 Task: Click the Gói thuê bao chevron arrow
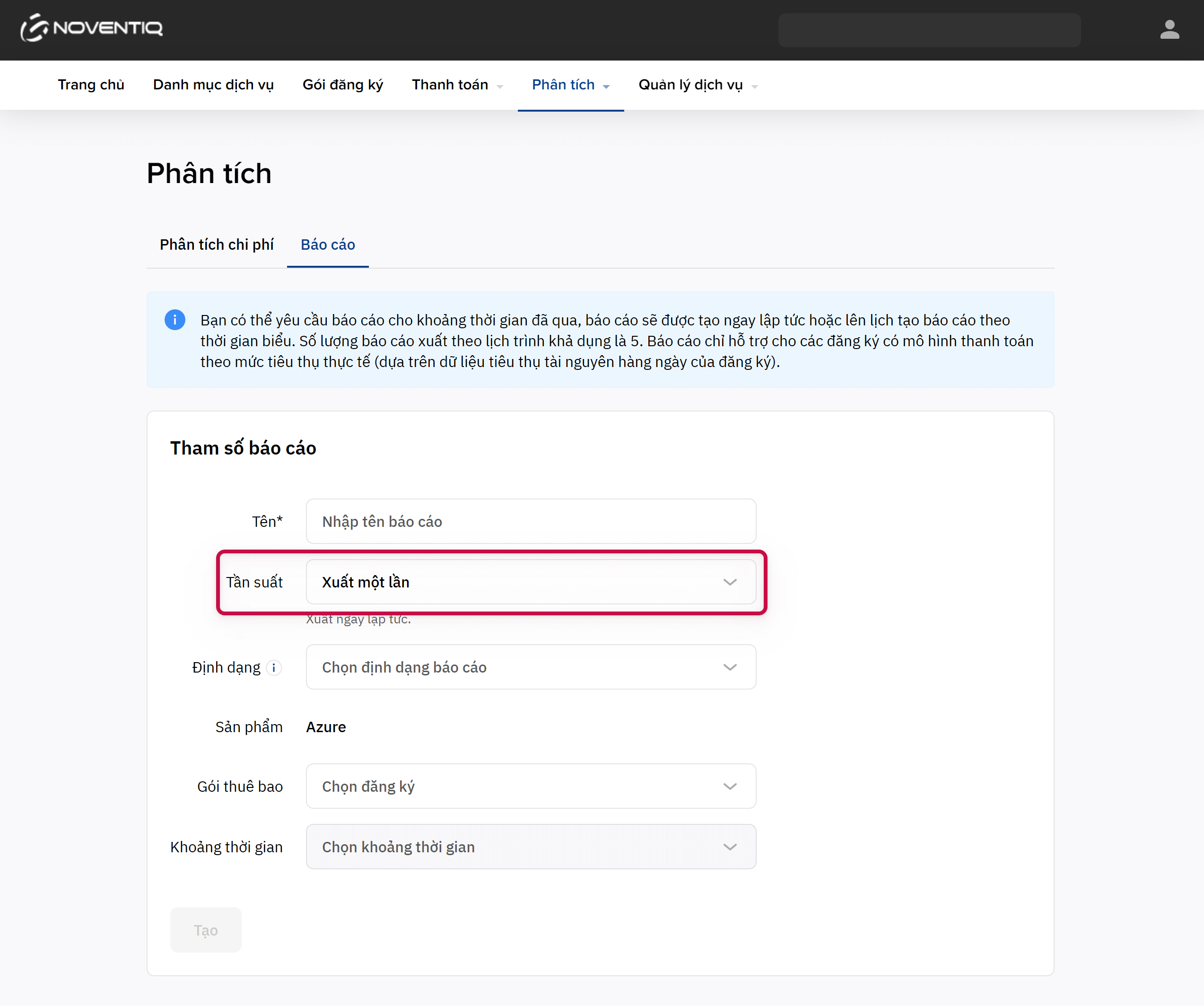click(729, 787)
